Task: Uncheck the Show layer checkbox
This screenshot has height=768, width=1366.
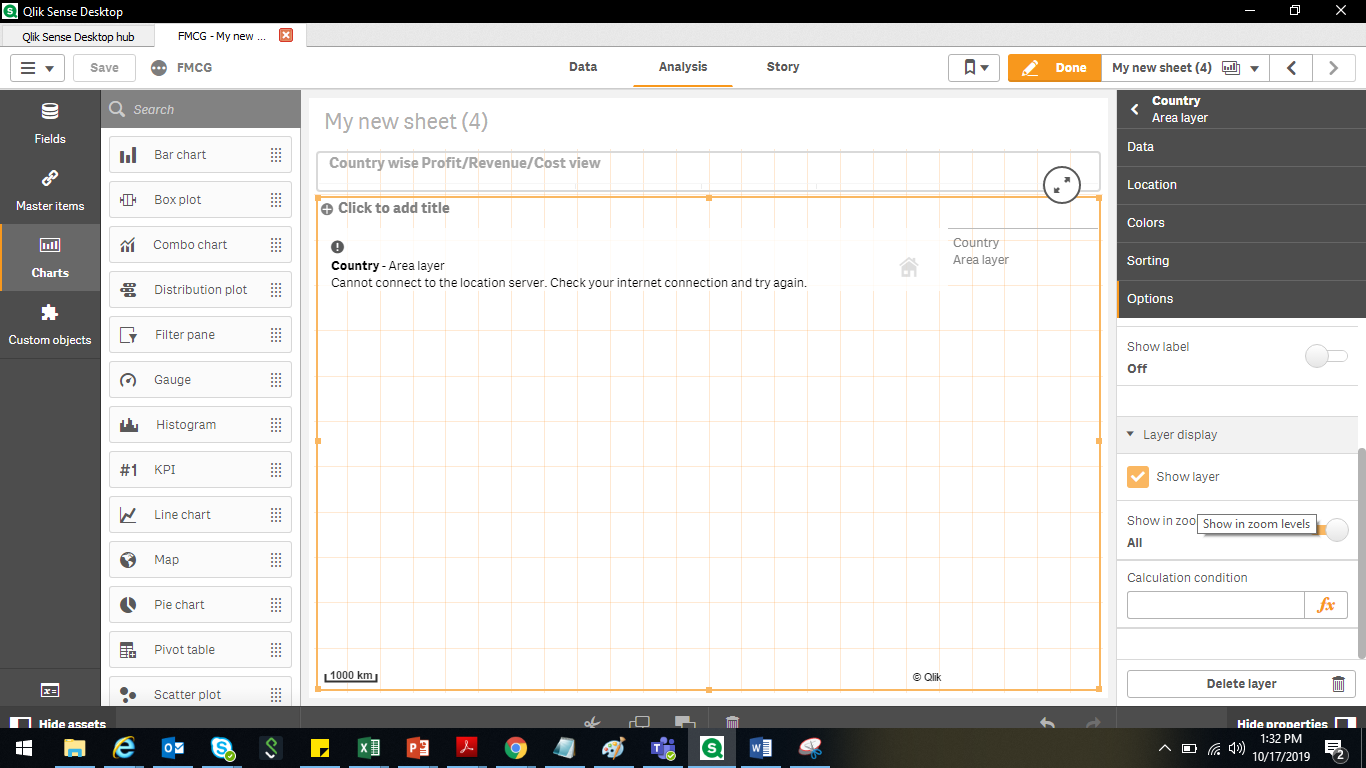Action: coord(1138,477)
